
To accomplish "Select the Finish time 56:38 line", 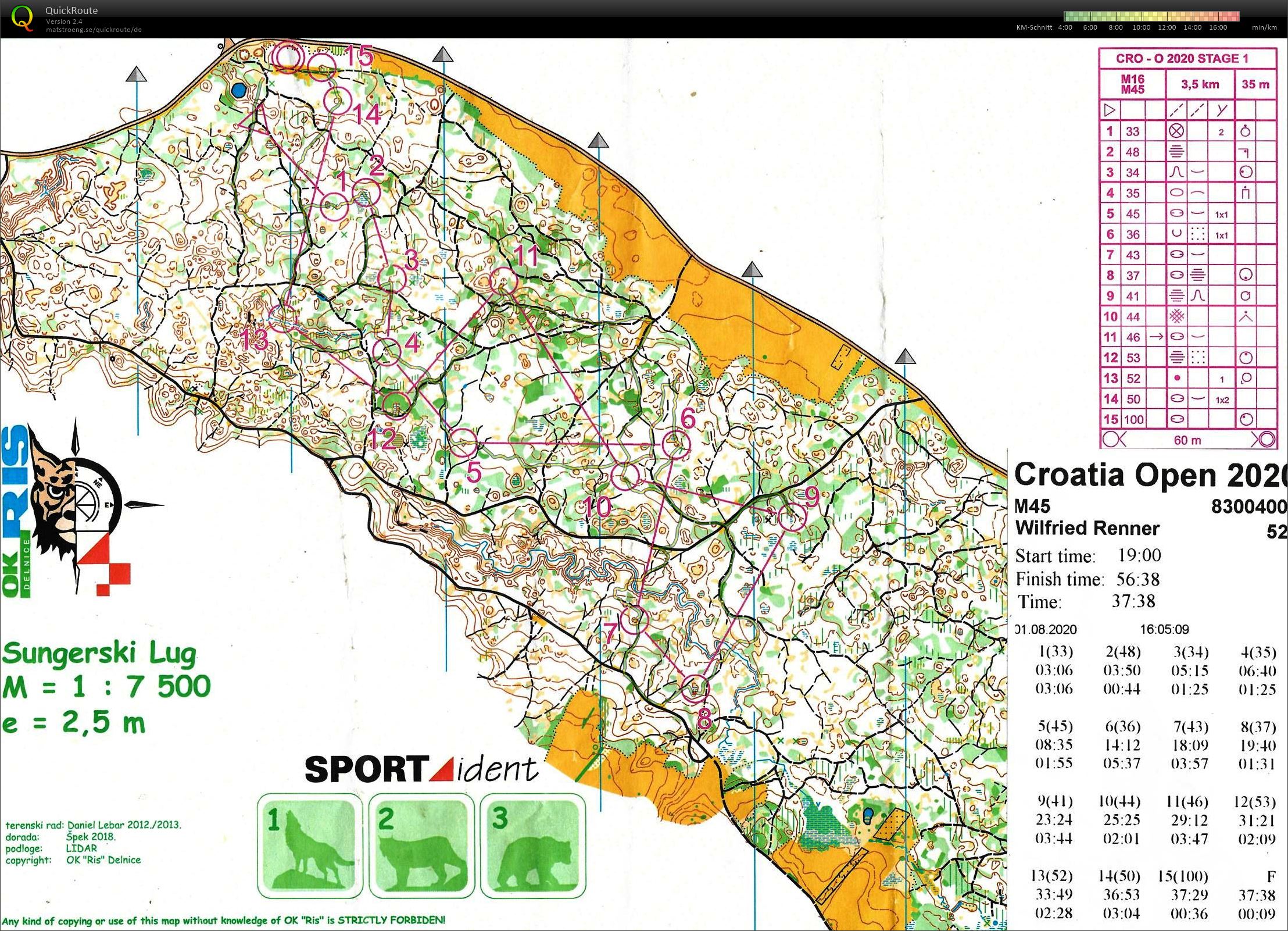I will pos(1087,579).
